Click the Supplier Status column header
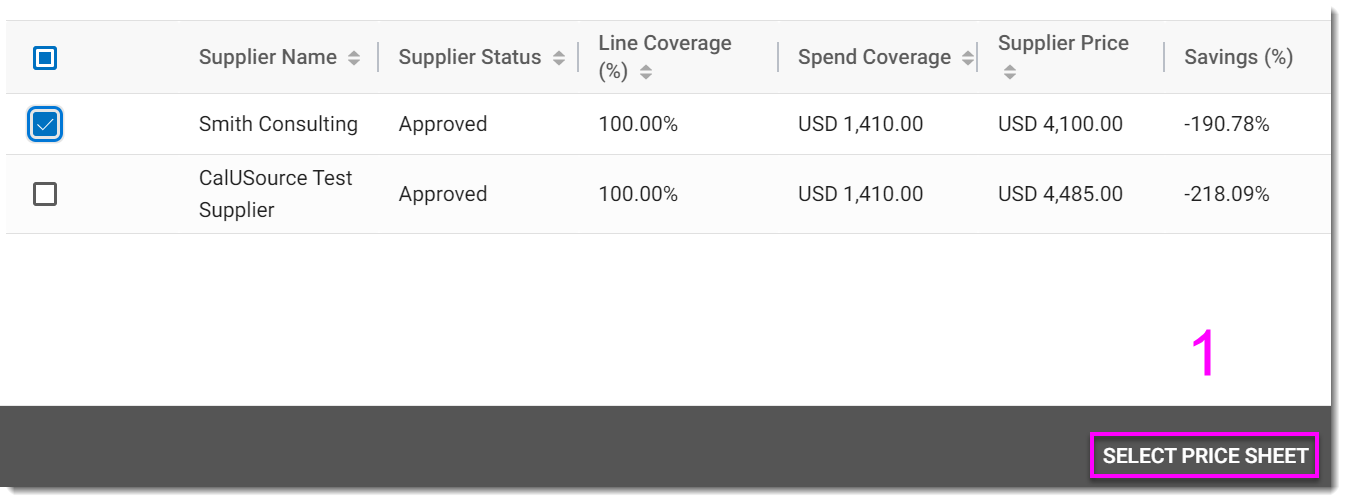Viewport: 1346px width, 502px height. [469, 57]
